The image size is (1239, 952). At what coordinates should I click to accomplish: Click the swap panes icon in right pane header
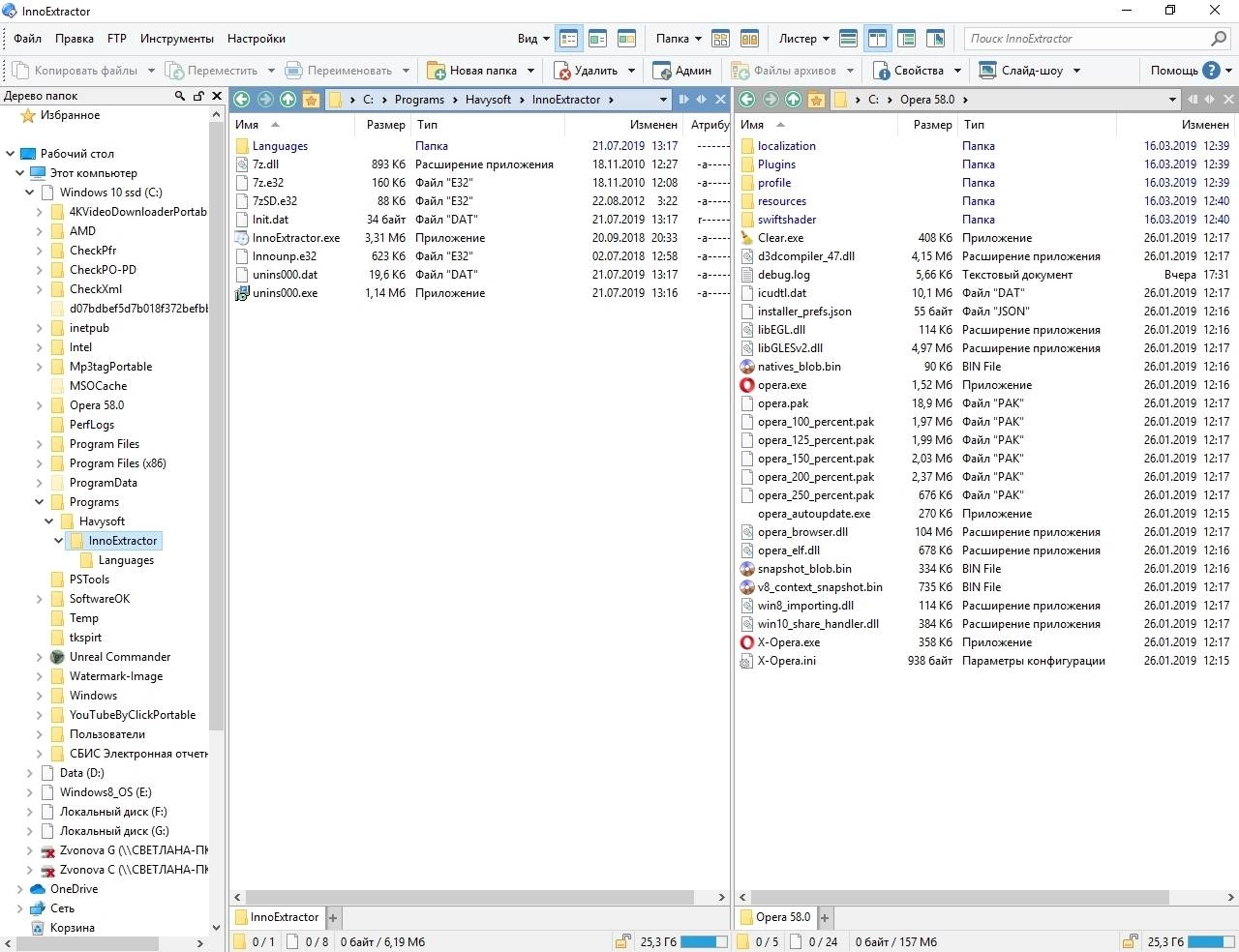(x=1210, y=99)
